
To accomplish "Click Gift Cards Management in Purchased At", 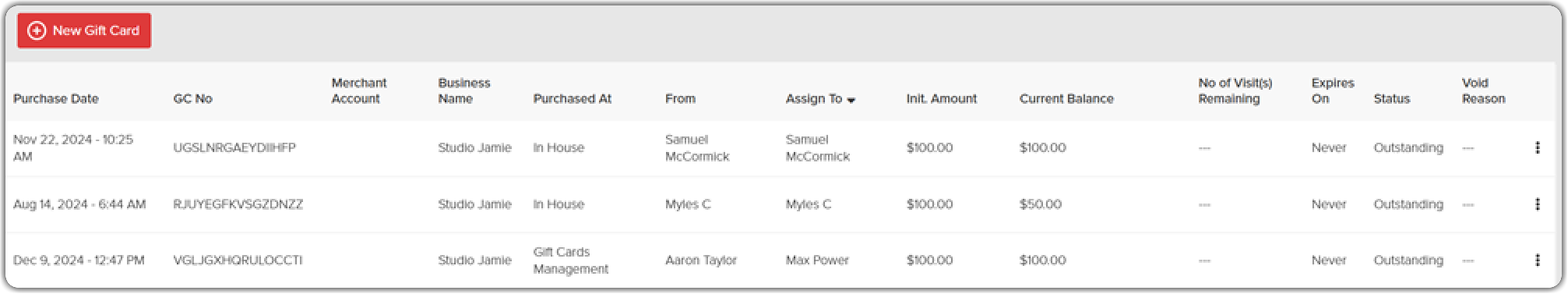I will click(x=570, y=260).
